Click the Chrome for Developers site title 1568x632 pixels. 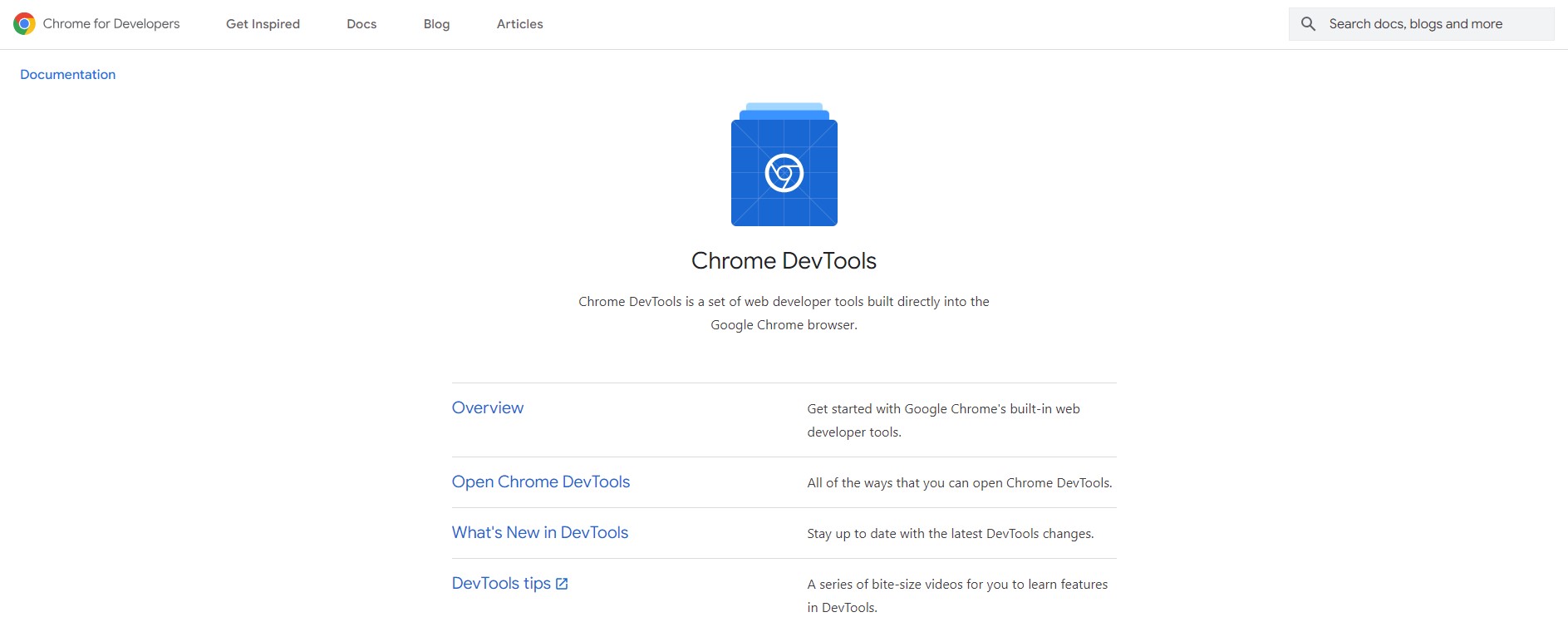tap(111, 24)
